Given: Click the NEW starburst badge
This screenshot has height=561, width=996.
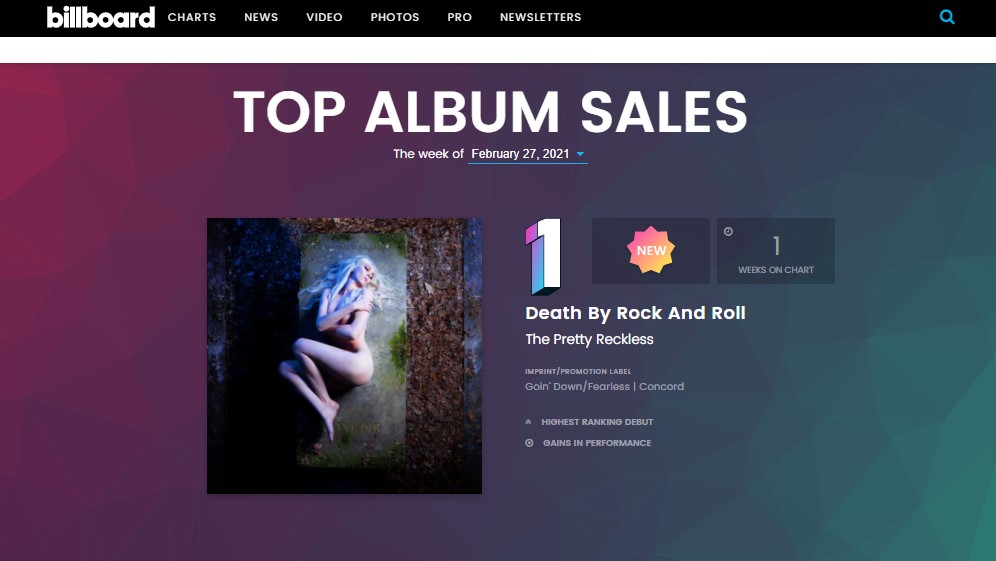Looking at the screenshot, I should (651, 250).
